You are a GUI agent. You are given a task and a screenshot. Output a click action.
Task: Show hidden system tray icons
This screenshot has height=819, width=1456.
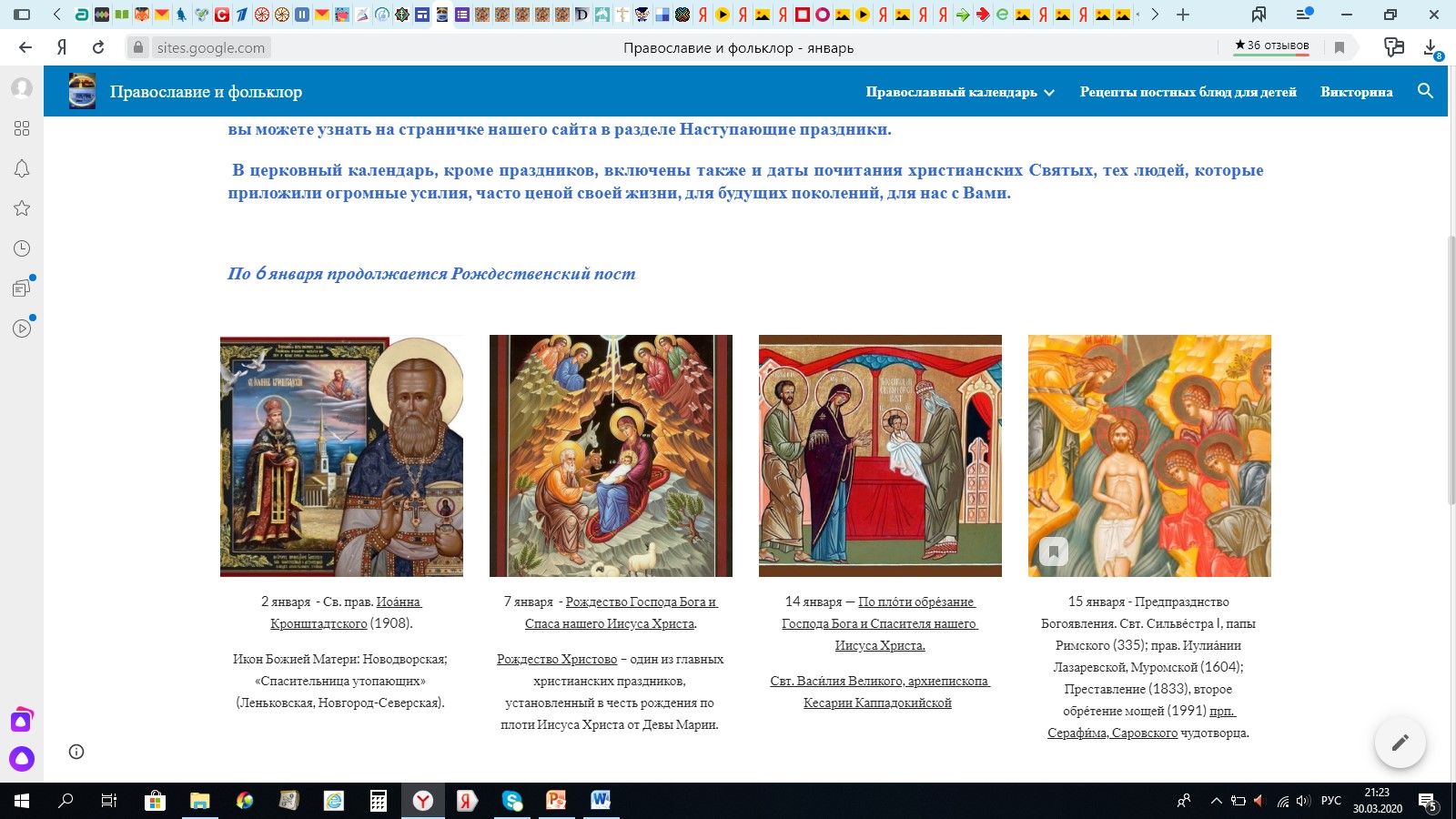[x=1216, y=801]
